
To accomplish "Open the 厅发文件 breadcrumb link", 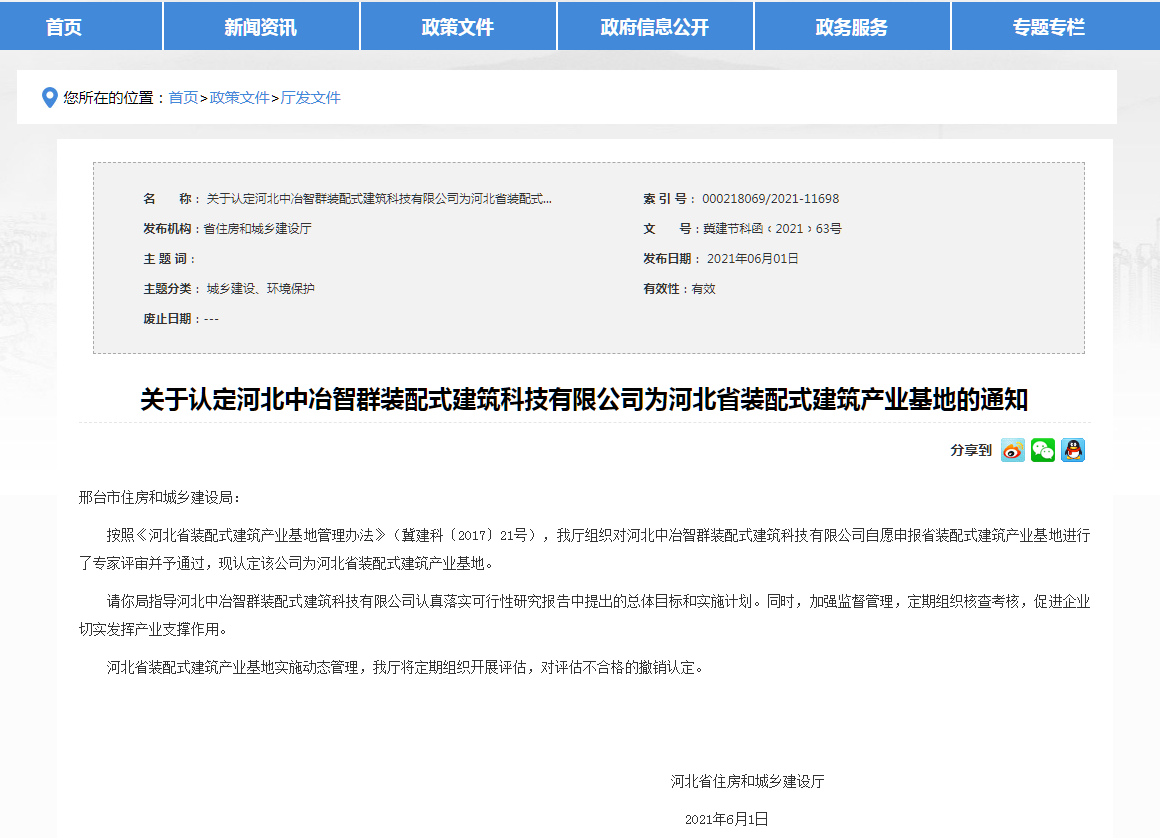I will 311,98.
